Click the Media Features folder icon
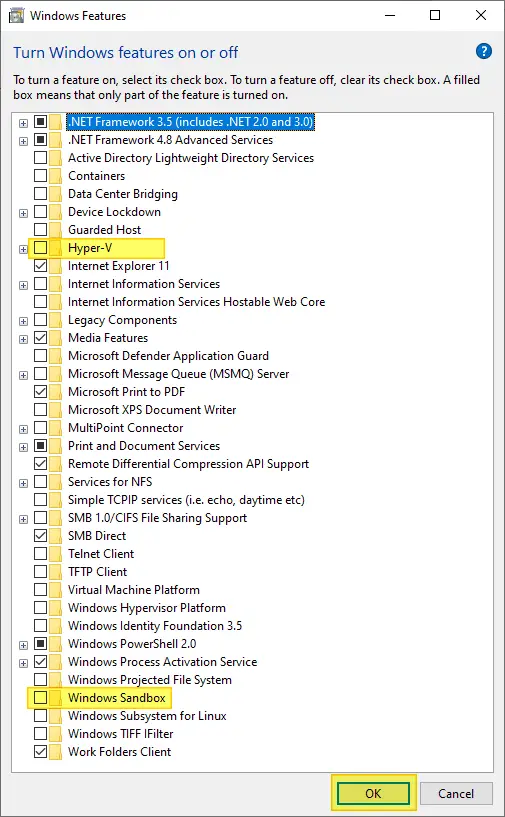505x817 pixels. (x=56, y=338)
